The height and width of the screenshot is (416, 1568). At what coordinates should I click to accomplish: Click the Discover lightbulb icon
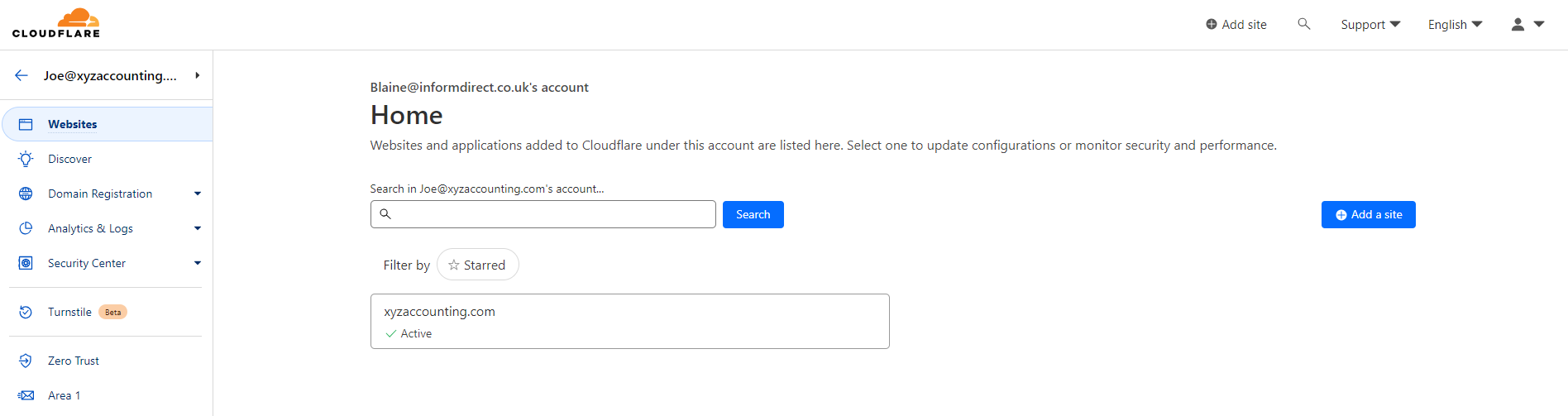(x=26, y=159)
